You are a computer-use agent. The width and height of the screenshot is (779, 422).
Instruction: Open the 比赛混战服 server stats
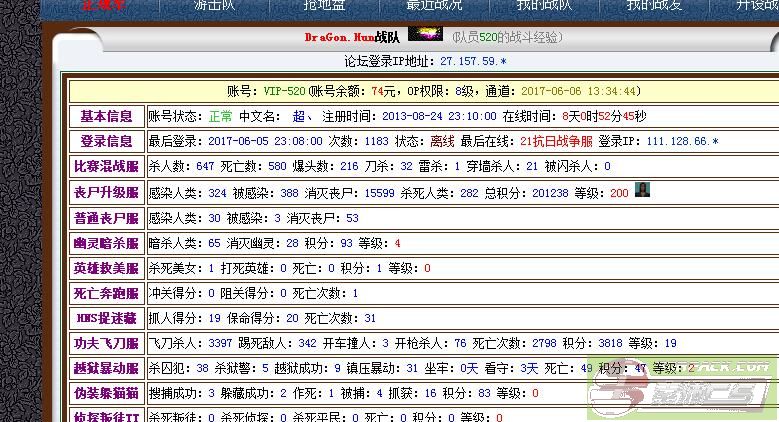(106, 166)
